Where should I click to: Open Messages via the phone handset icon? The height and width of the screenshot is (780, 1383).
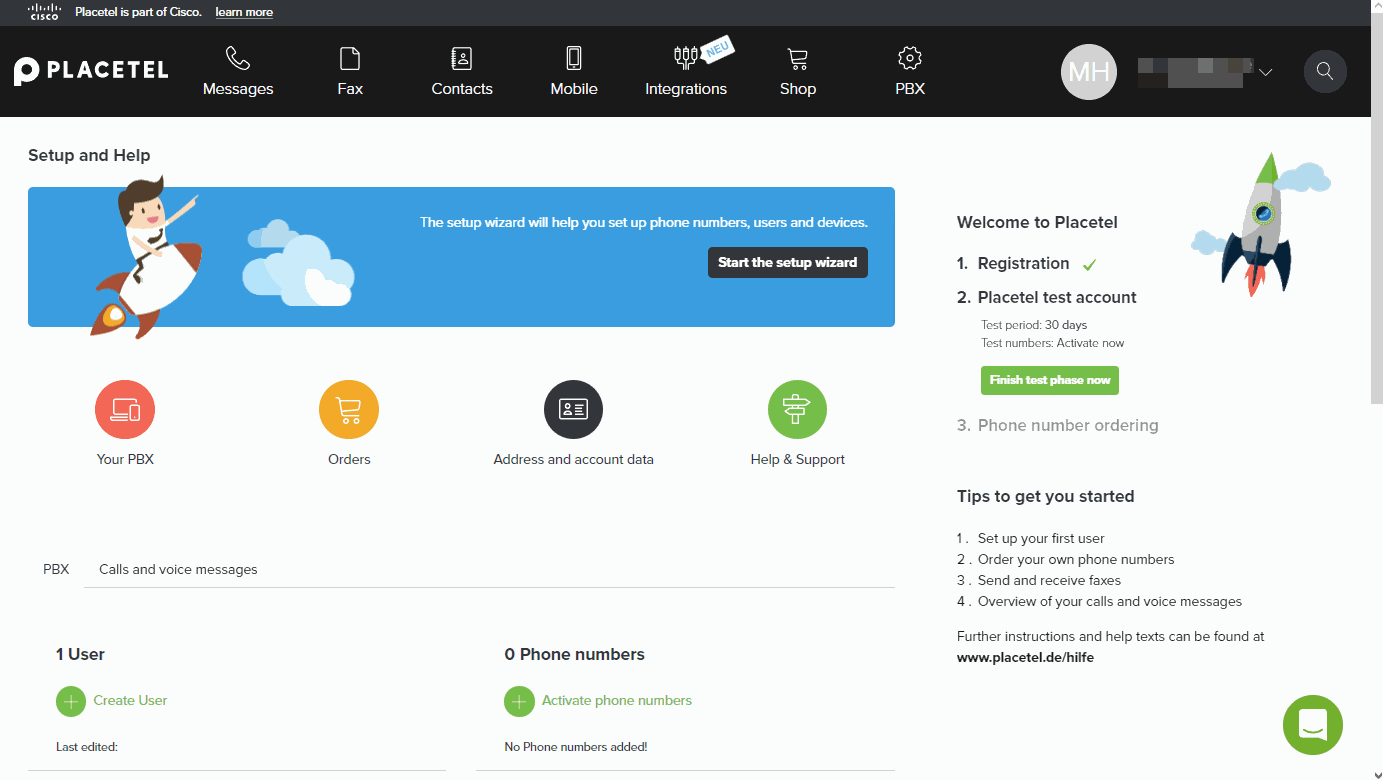(x=238, y=58)
